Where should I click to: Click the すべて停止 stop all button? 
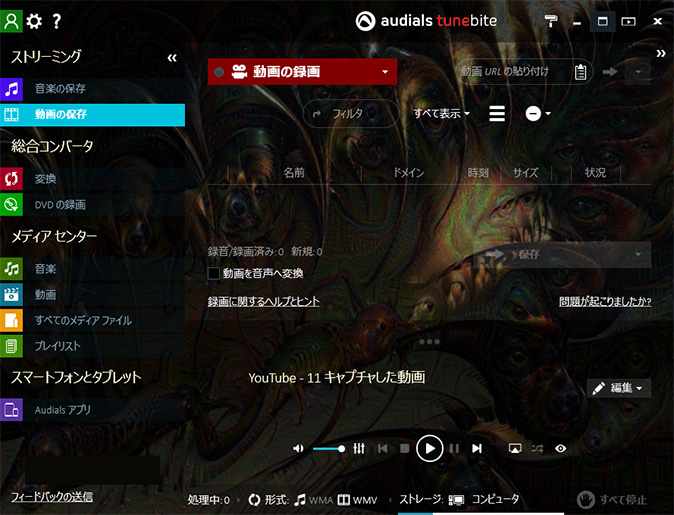coord(612,500)
